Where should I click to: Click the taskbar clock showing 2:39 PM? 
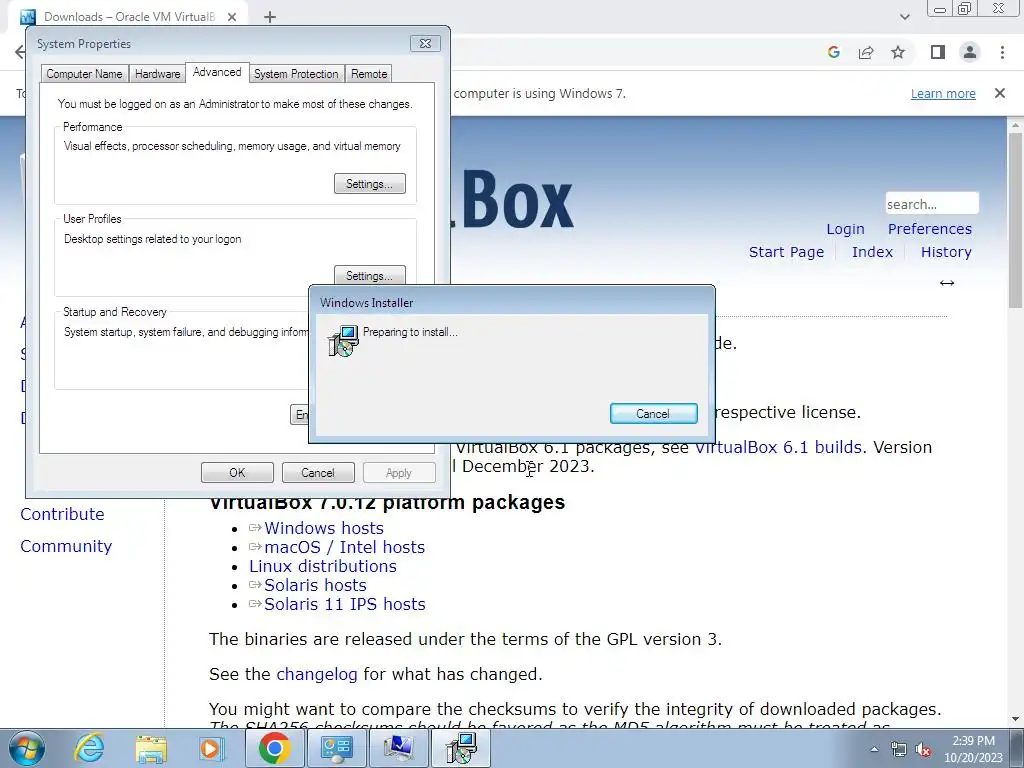pyautogui.click(x=973, y=749)
